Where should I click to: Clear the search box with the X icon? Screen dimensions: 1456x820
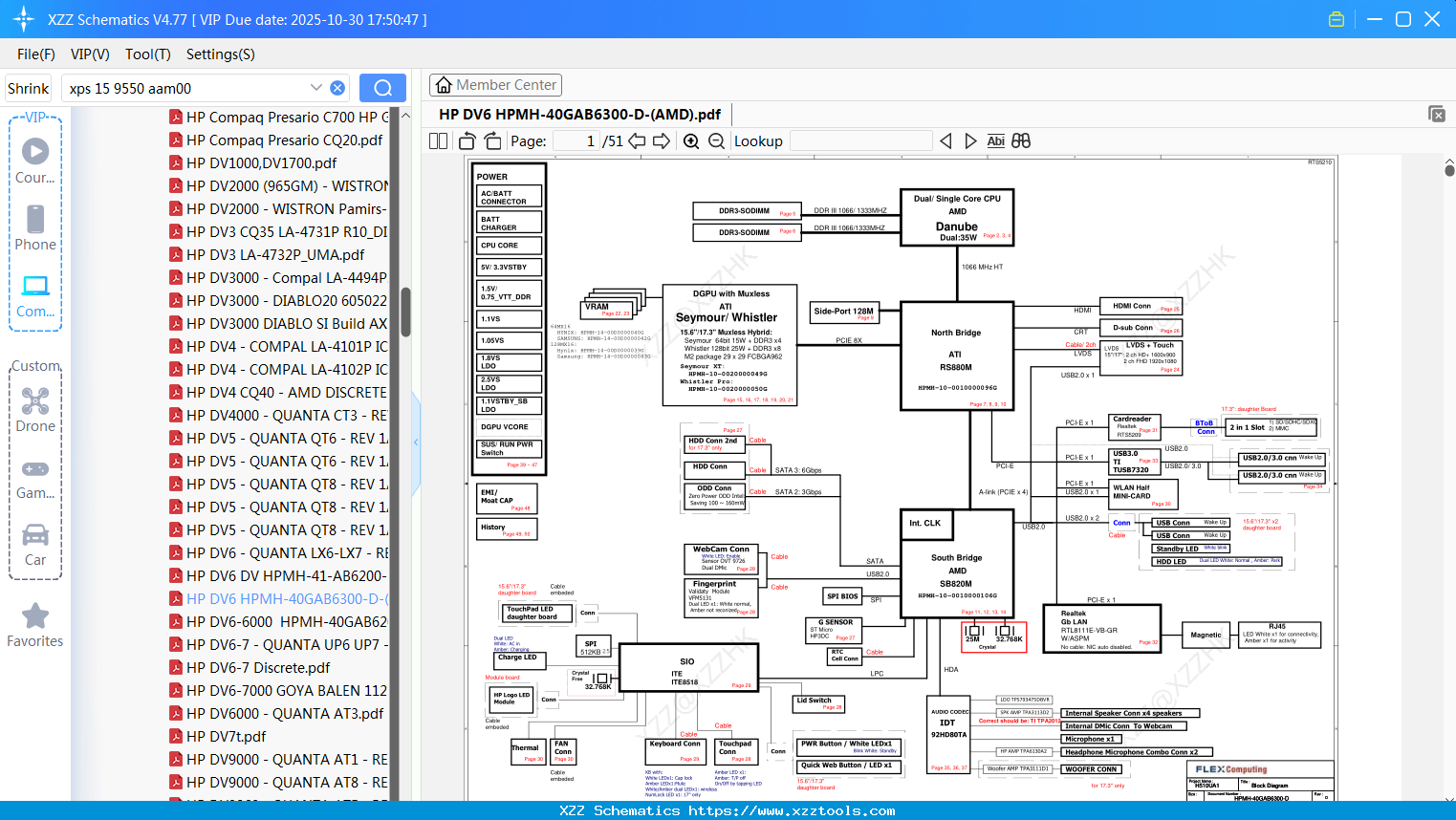click(337, 88)
